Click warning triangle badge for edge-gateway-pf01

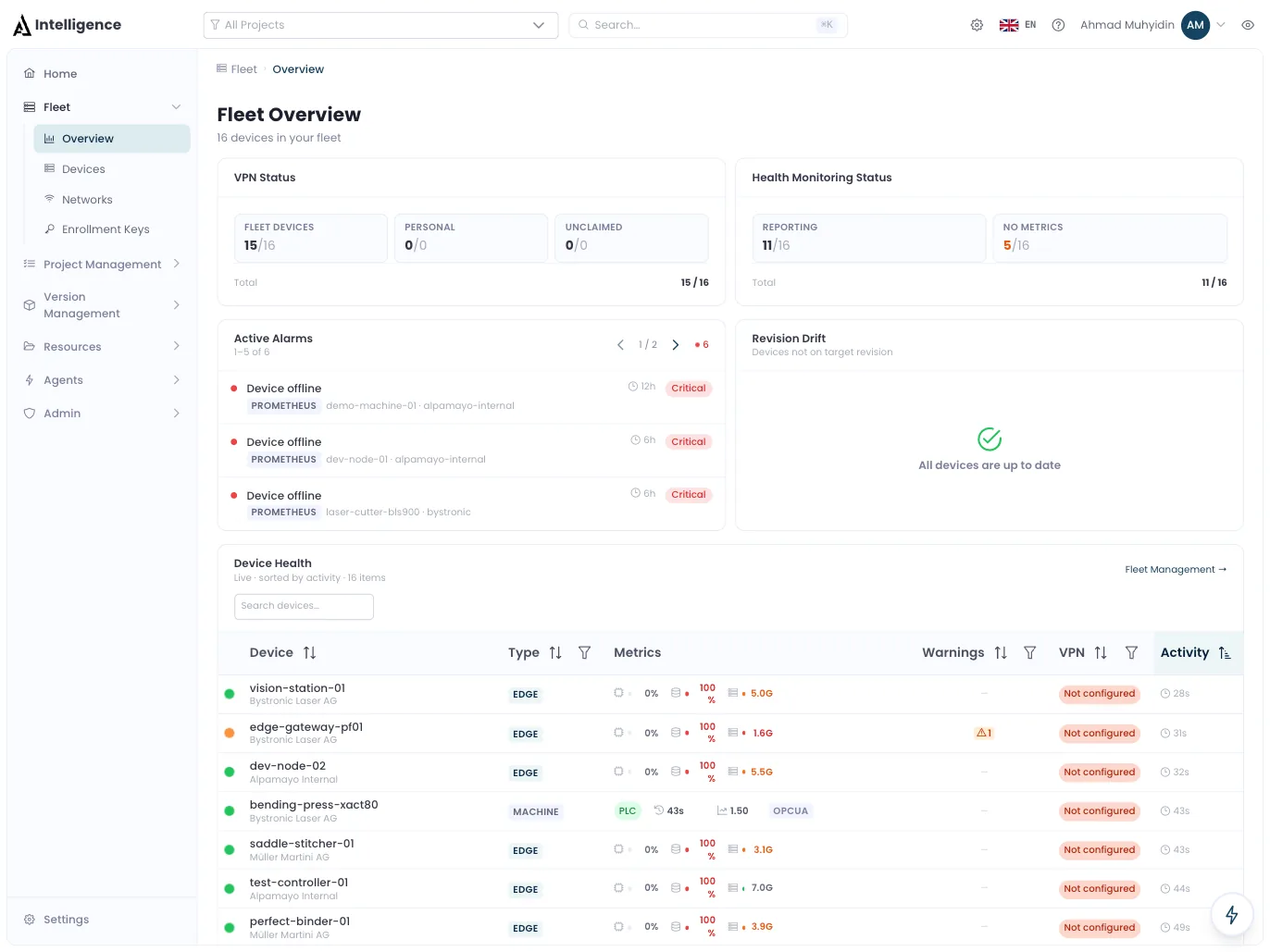(984, 734)
